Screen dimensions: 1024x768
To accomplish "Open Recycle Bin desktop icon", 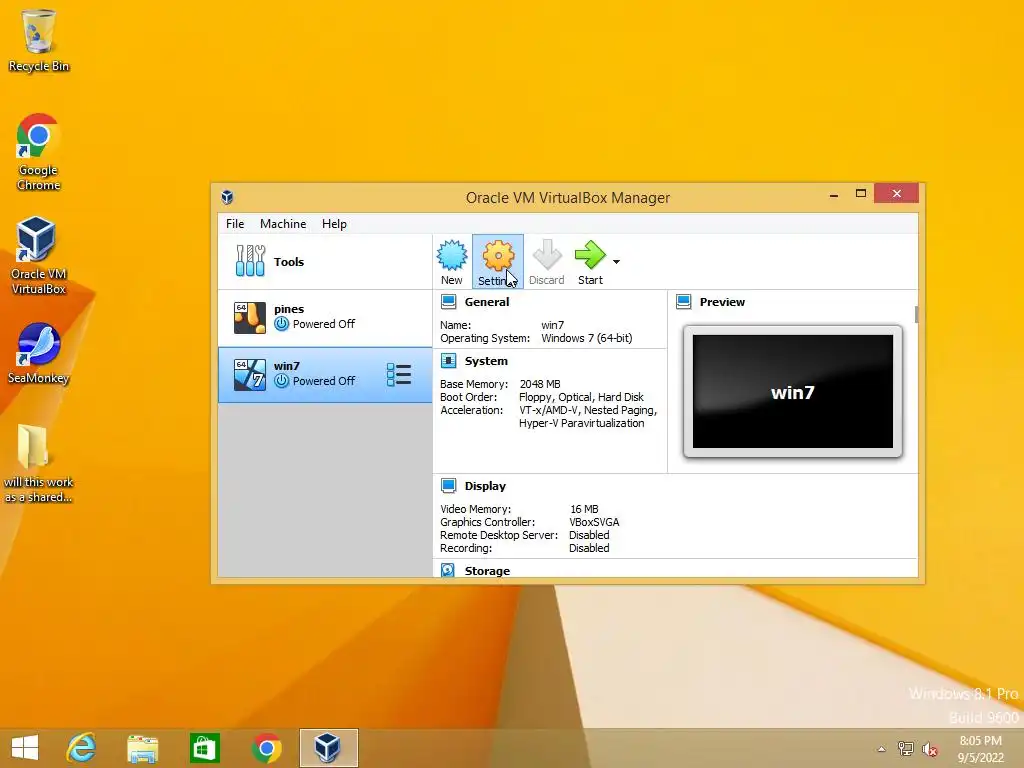I will point(39,40).
